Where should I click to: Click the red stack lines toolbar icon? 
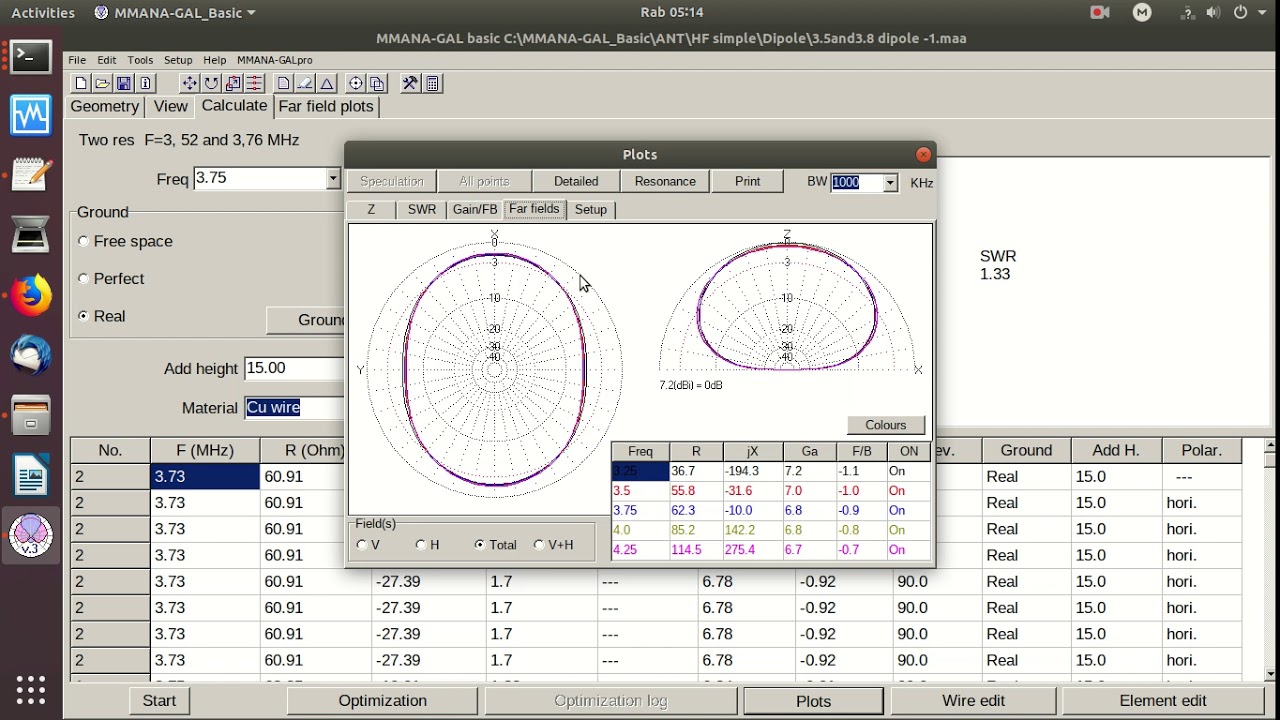pyautogui.click(x=254, y=84)
